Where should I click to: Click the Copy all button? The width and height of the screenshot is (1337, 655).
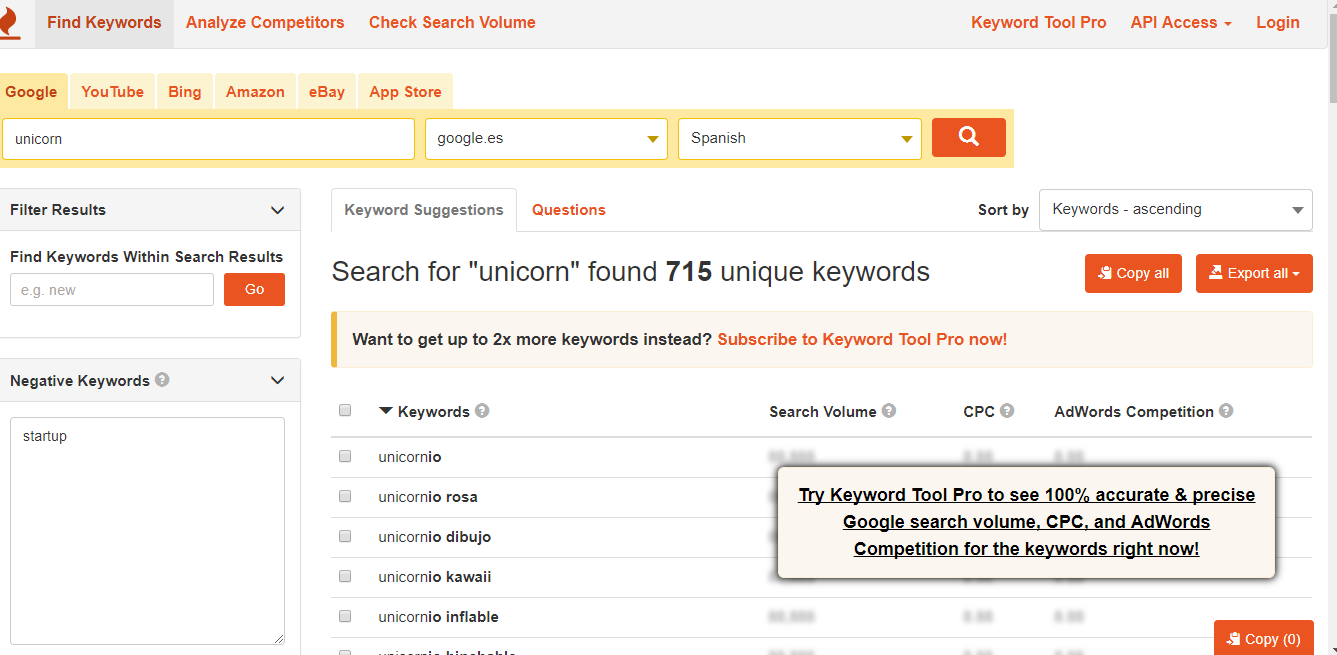click(1133, 273)
